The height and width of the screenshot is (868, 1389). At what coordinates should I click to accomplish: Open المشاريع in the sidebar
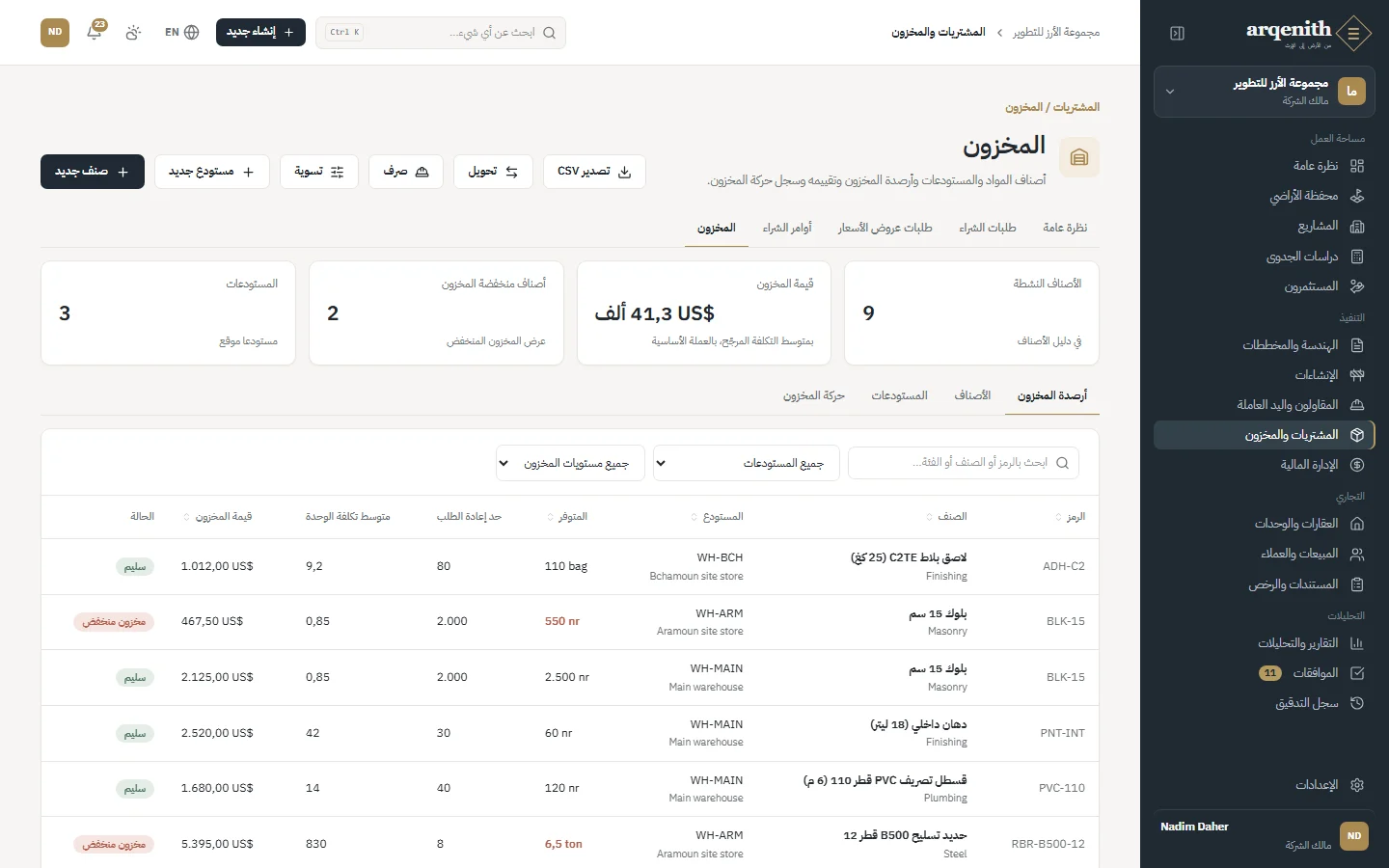[x=1265, y=226]
